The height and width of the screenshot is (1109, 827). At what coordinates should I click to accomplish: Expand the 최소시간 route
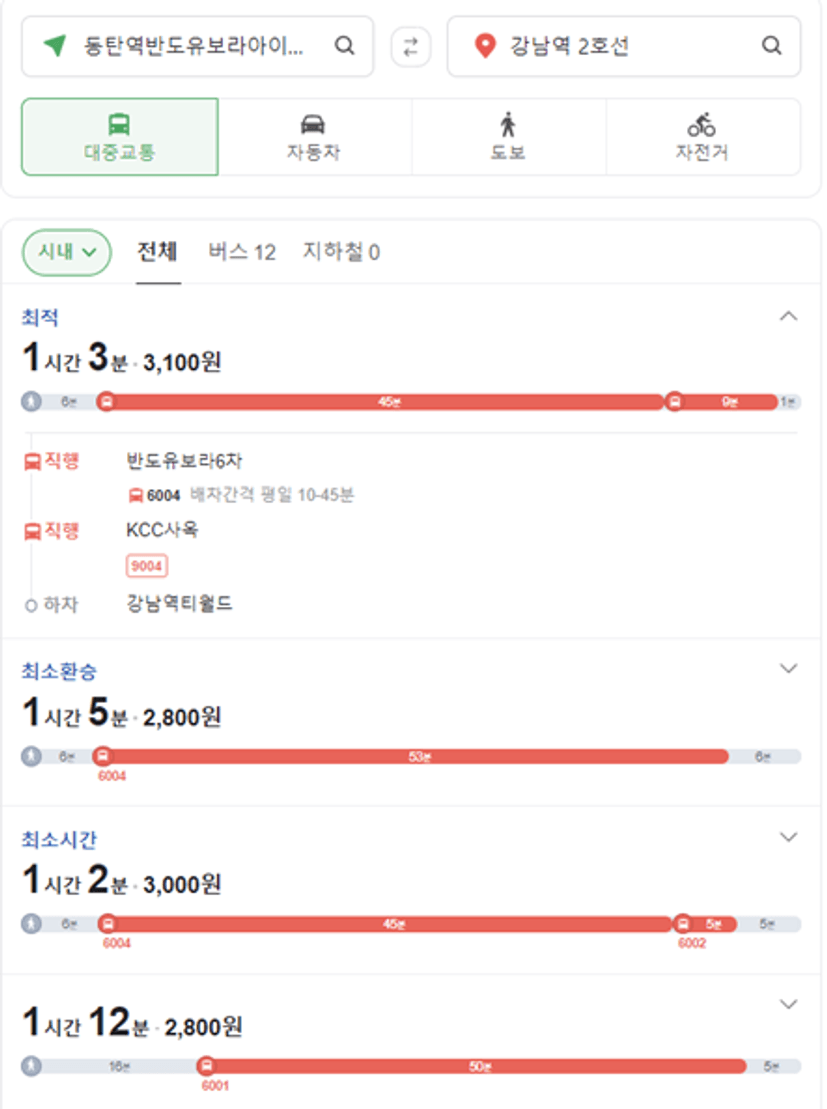tap(788, 837)
